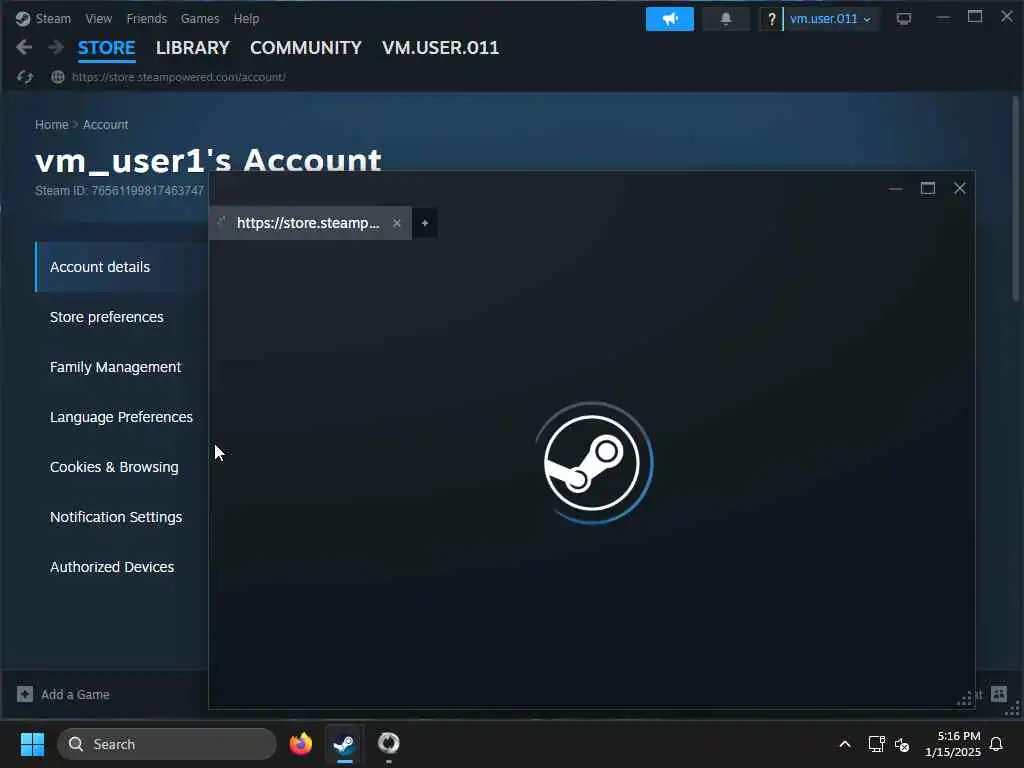Screen dimensions: 1024x768
Task: Open the notifications bell
Action: click(726, 19)
